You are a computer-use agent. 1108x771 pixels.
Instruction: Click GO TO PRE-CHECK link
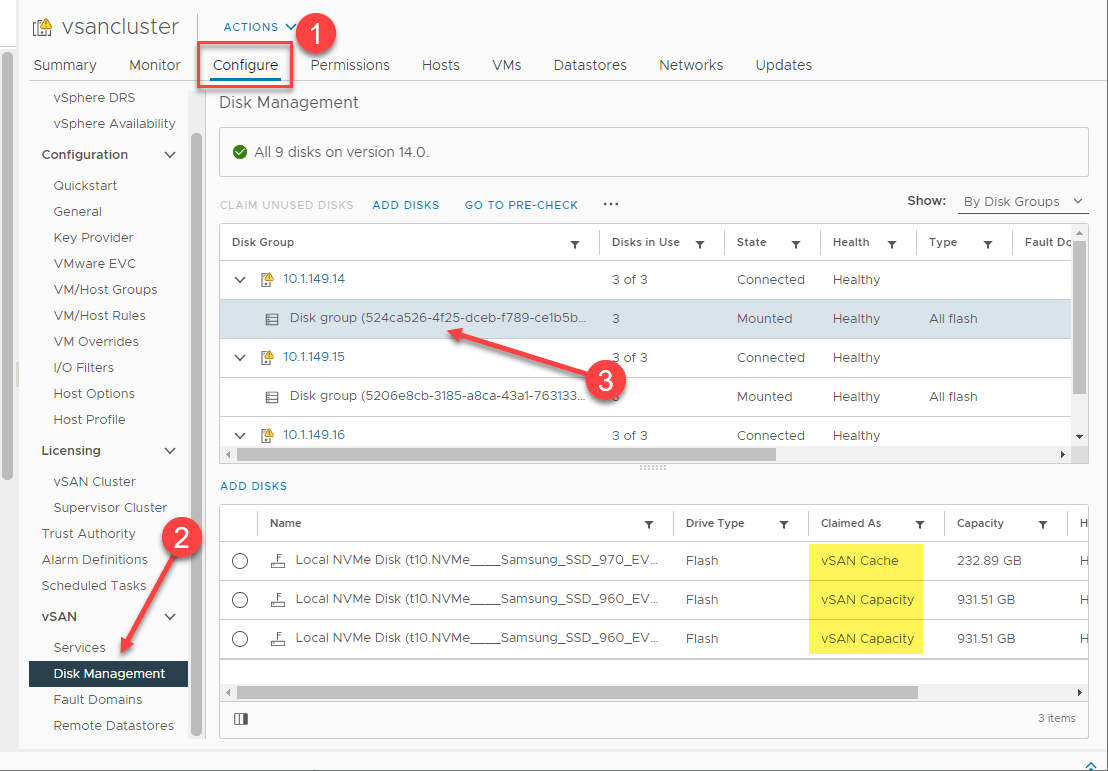tap(521, 205)
